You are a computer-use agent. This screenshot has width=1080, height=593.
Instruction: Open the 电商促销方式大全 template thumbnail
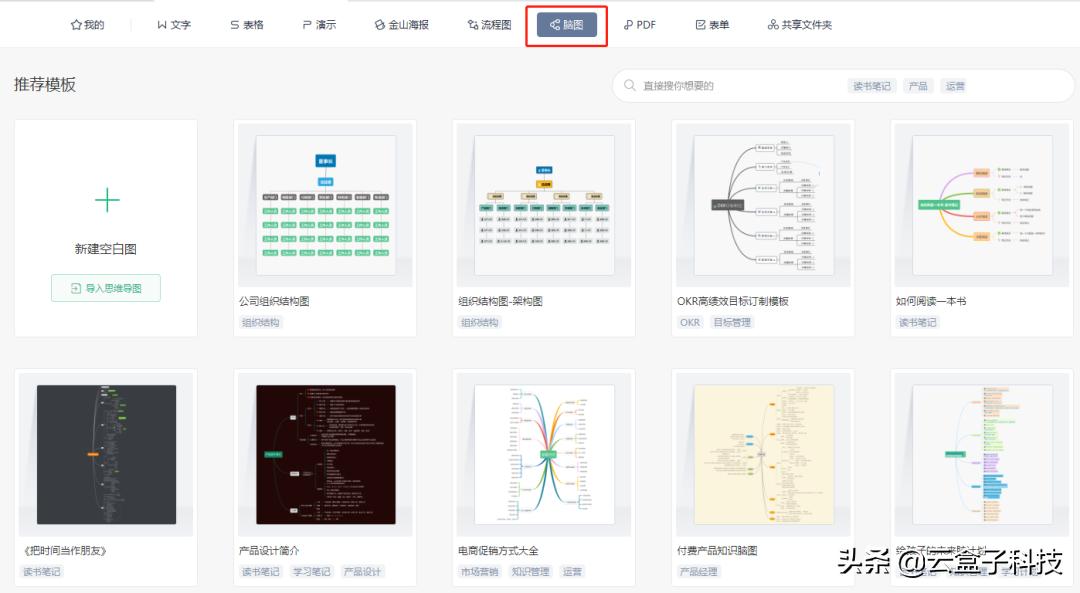click(x=544, y=455)
